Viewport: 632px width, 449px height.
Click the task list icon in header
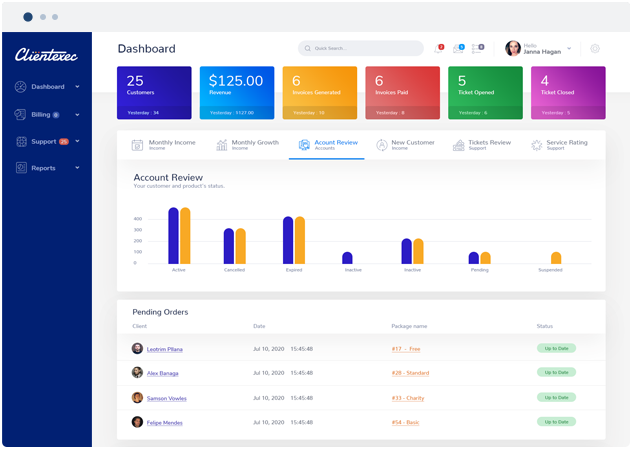click(478, 49)
